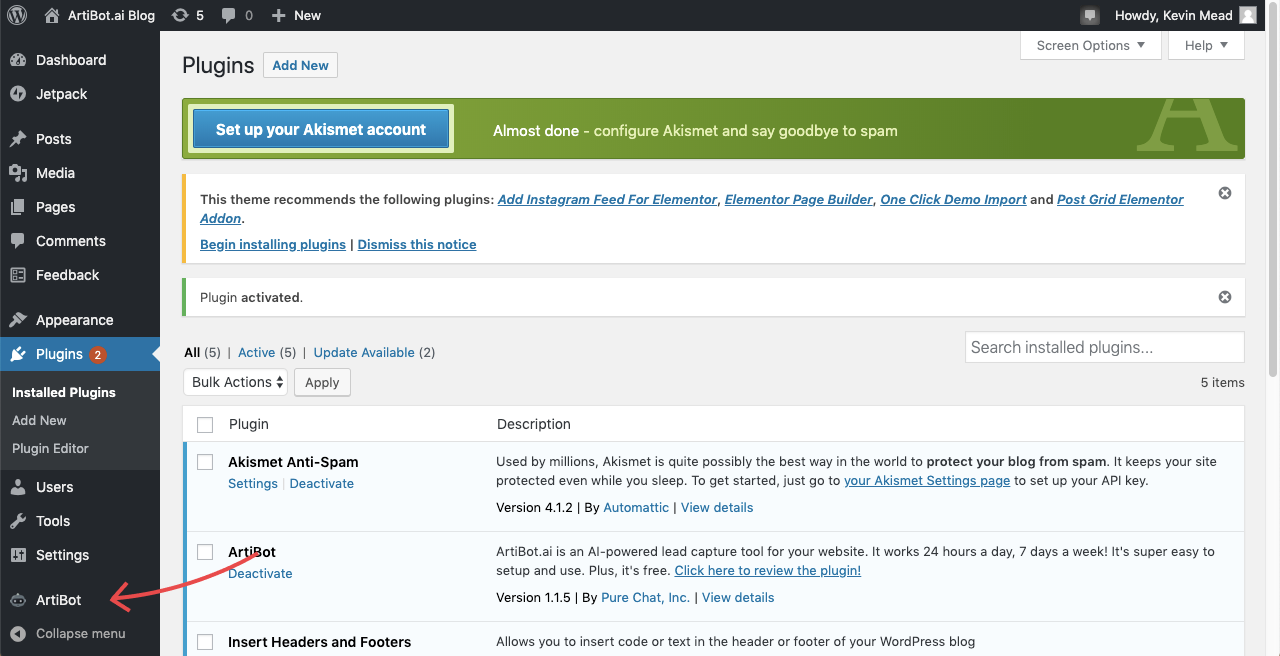Open Pure Chat, Inc. author link
Viewport: 1280px width, 656px height.
tap(645, 597)
